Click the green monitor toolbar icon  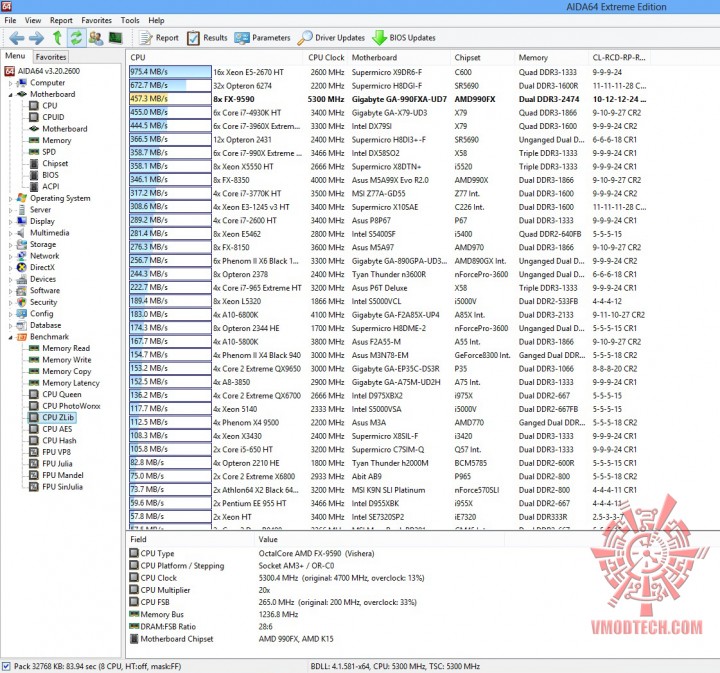click(115, 38)
